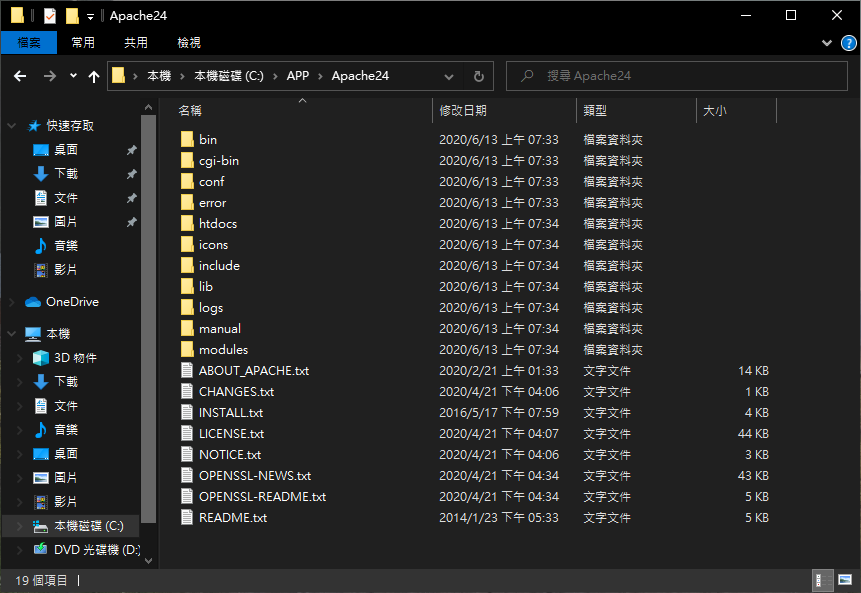The height and width of the screenshot is (593, 861).
Task: Click the navigation pane scroll down arrow
Action: pos(148,561)
